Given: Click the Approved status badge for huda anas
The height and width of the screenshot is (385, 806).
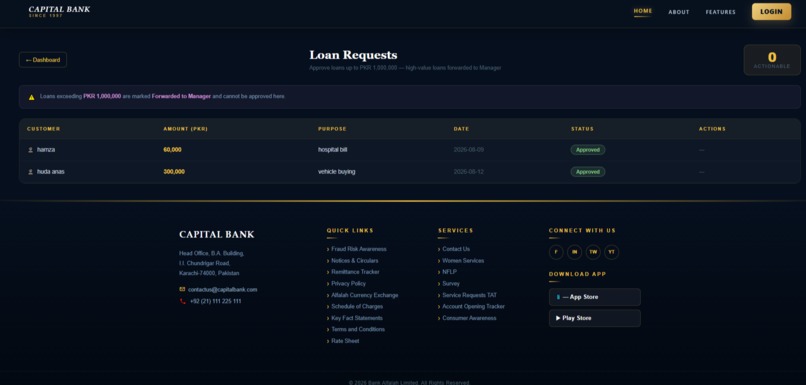Looking at the screenshot, I should click(x=588, y=172).
